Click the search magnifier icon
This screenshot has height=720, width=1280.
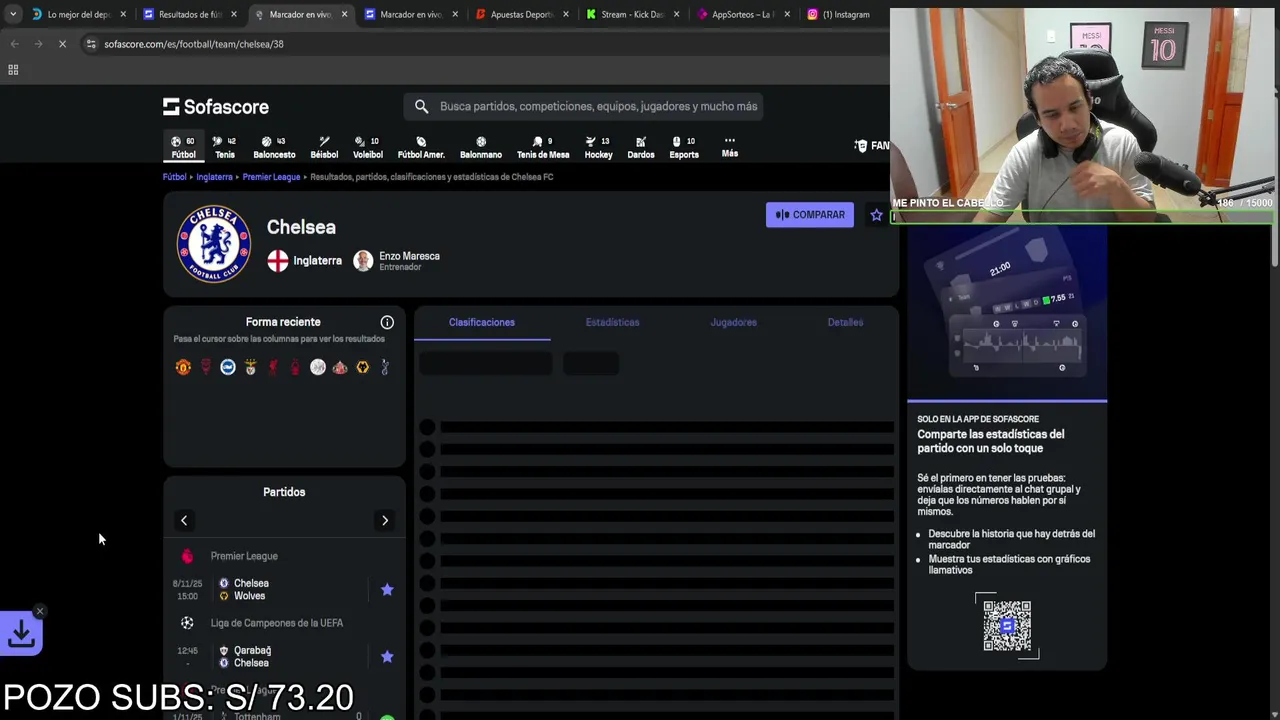421,106
